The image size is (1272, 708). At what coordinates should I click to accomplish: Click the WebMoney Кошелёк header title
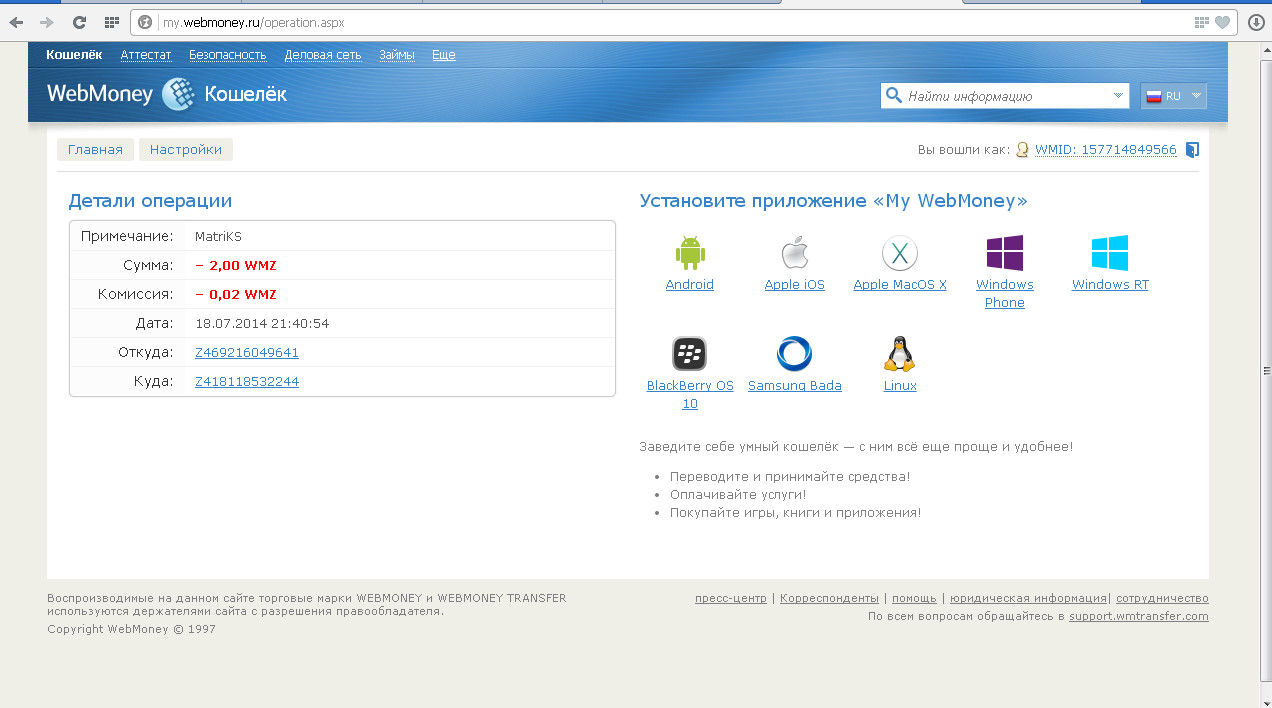click(x=167, y=94)
